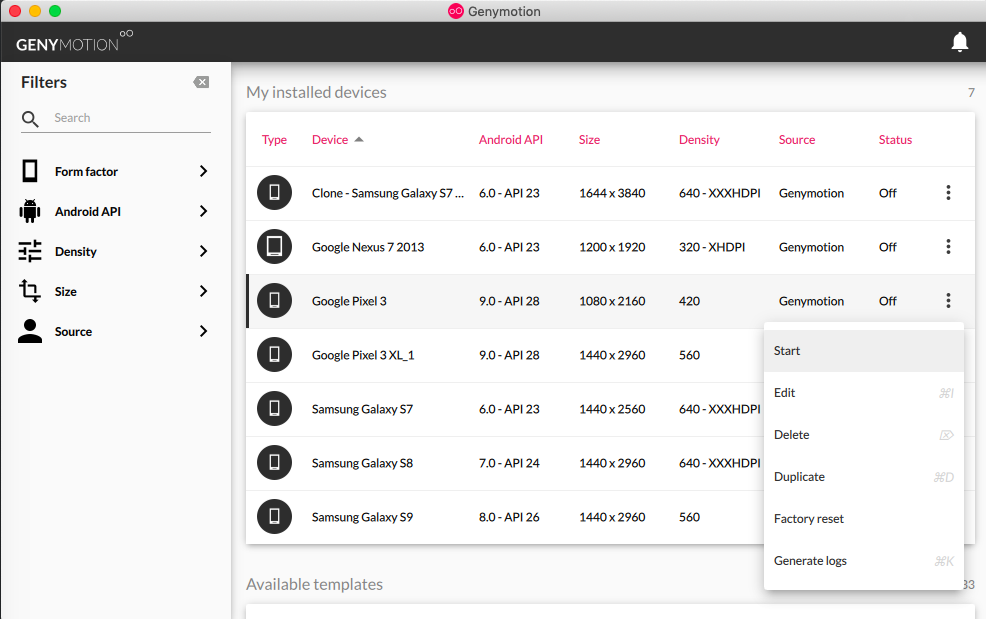Screen dimensions: 986x619
Task: Select the Samsung Galaxy S8 device name
Action: (x=362, y=463)
